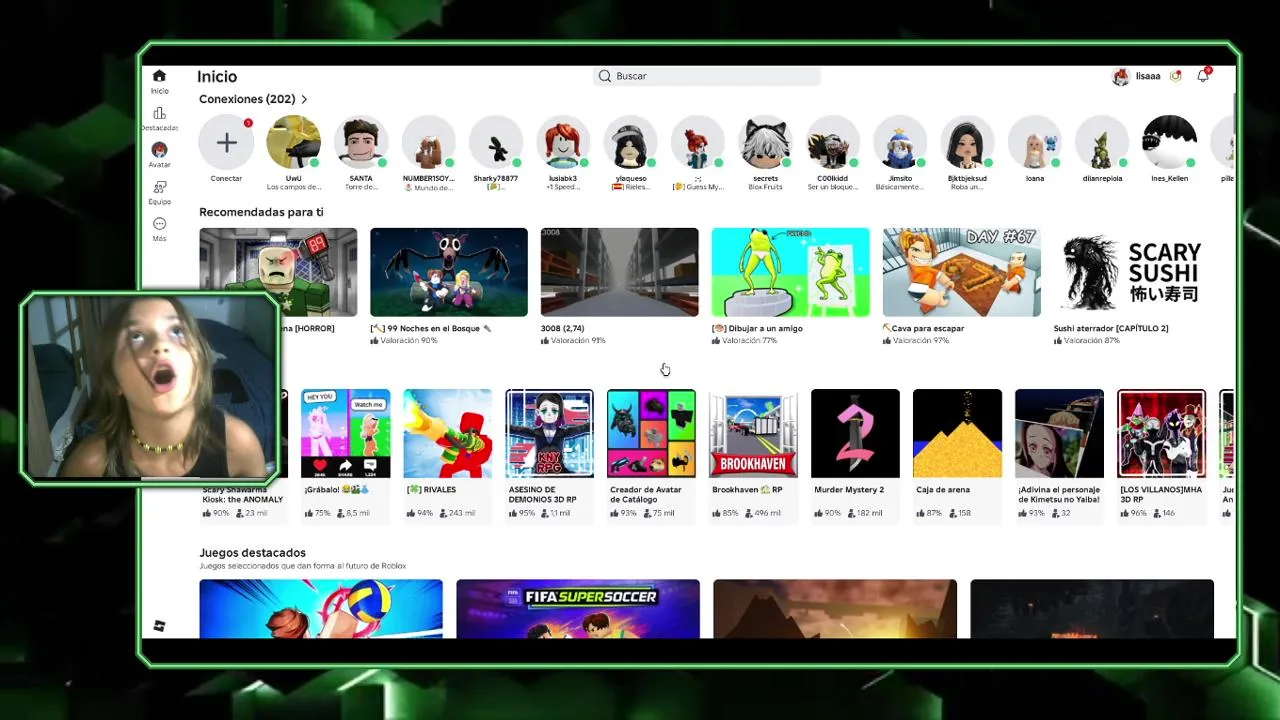
Task: Open the Avatar sidebar icon
Action: (159, 150)
